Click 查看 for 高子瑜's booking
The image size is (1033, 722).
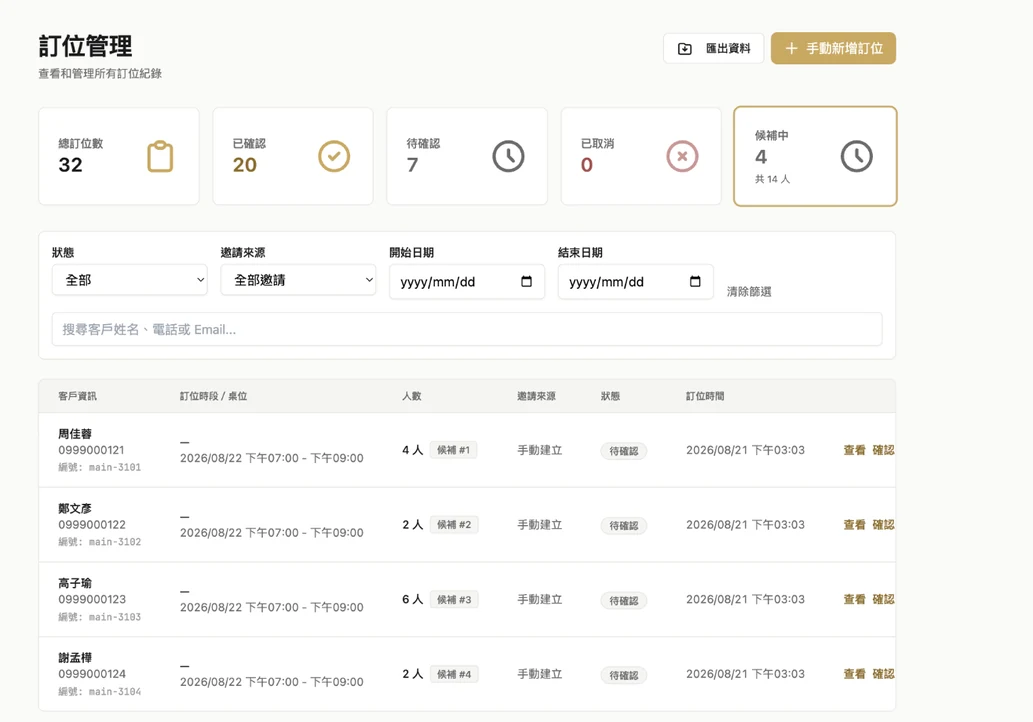tap(854, 599)
